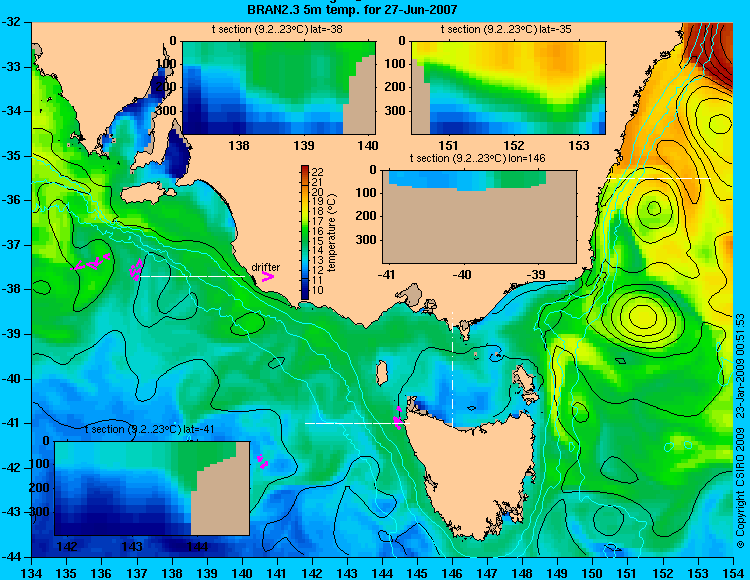The image size is (750, 580).
Task: Click the 't section (9.2..23°C) lat=-38' heading
Action: (x=277, y=29)
